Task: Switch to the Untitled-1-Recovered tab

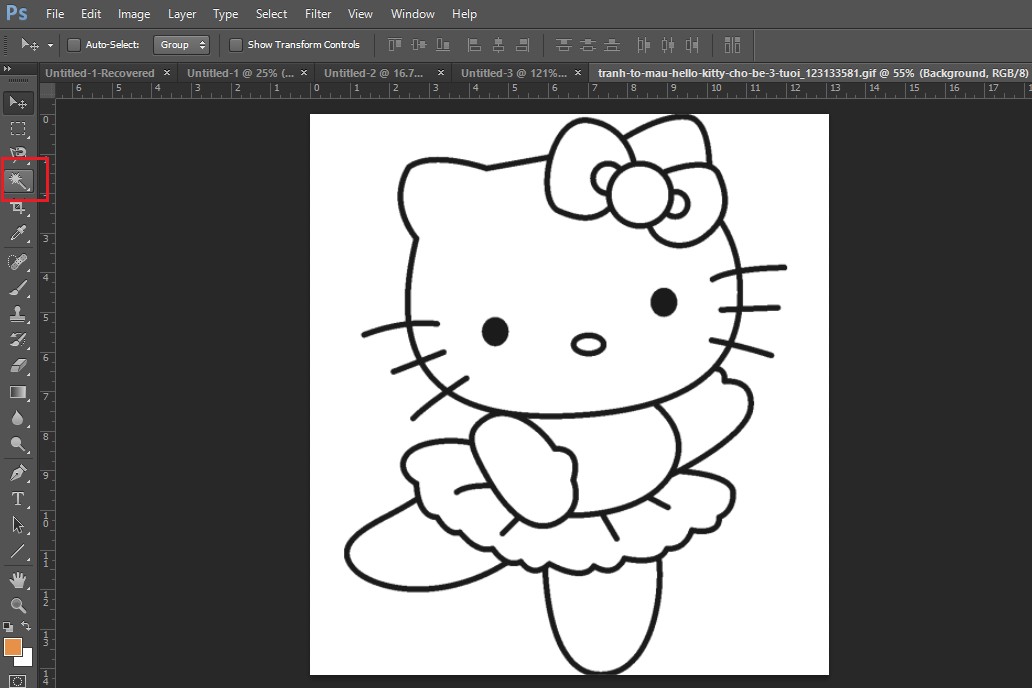Action: click(100, 73)
